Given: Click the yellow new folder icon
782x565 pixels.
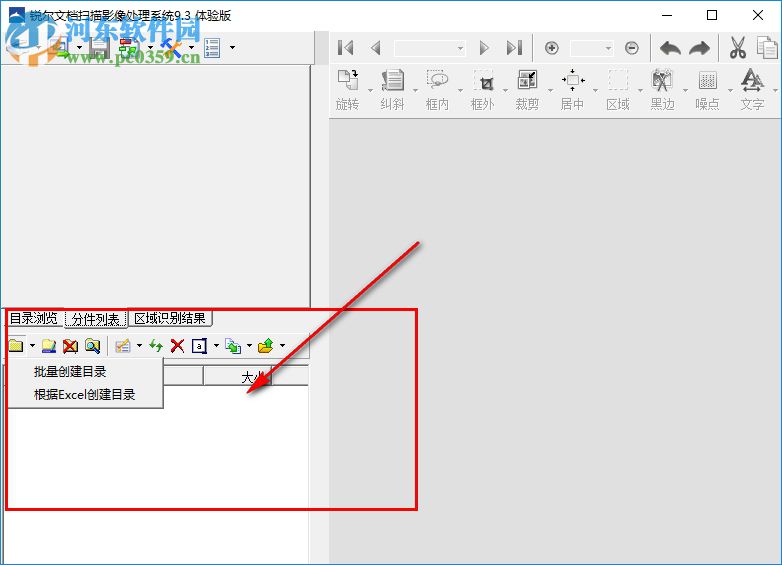Looking at the screenshot, I should pyautogui.click(x=16, y=345).
